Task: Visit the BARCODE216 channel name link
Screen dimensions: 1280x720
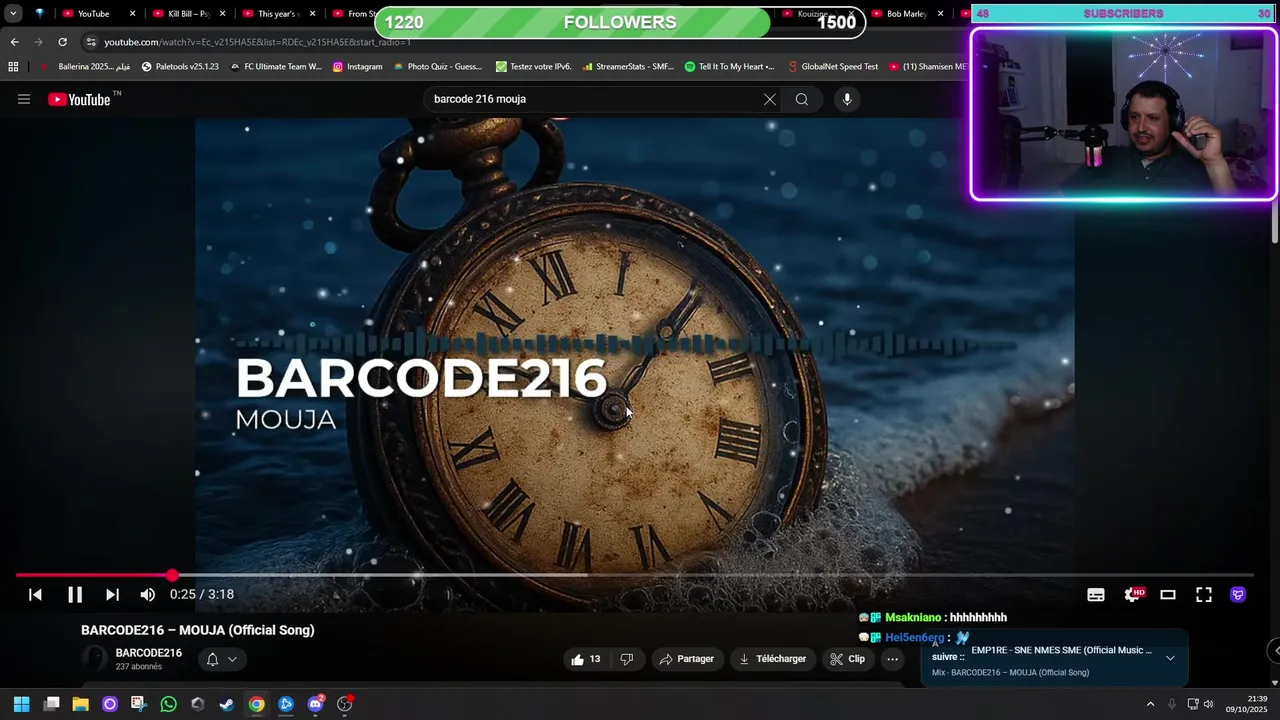Action: [x=148, y=653]
